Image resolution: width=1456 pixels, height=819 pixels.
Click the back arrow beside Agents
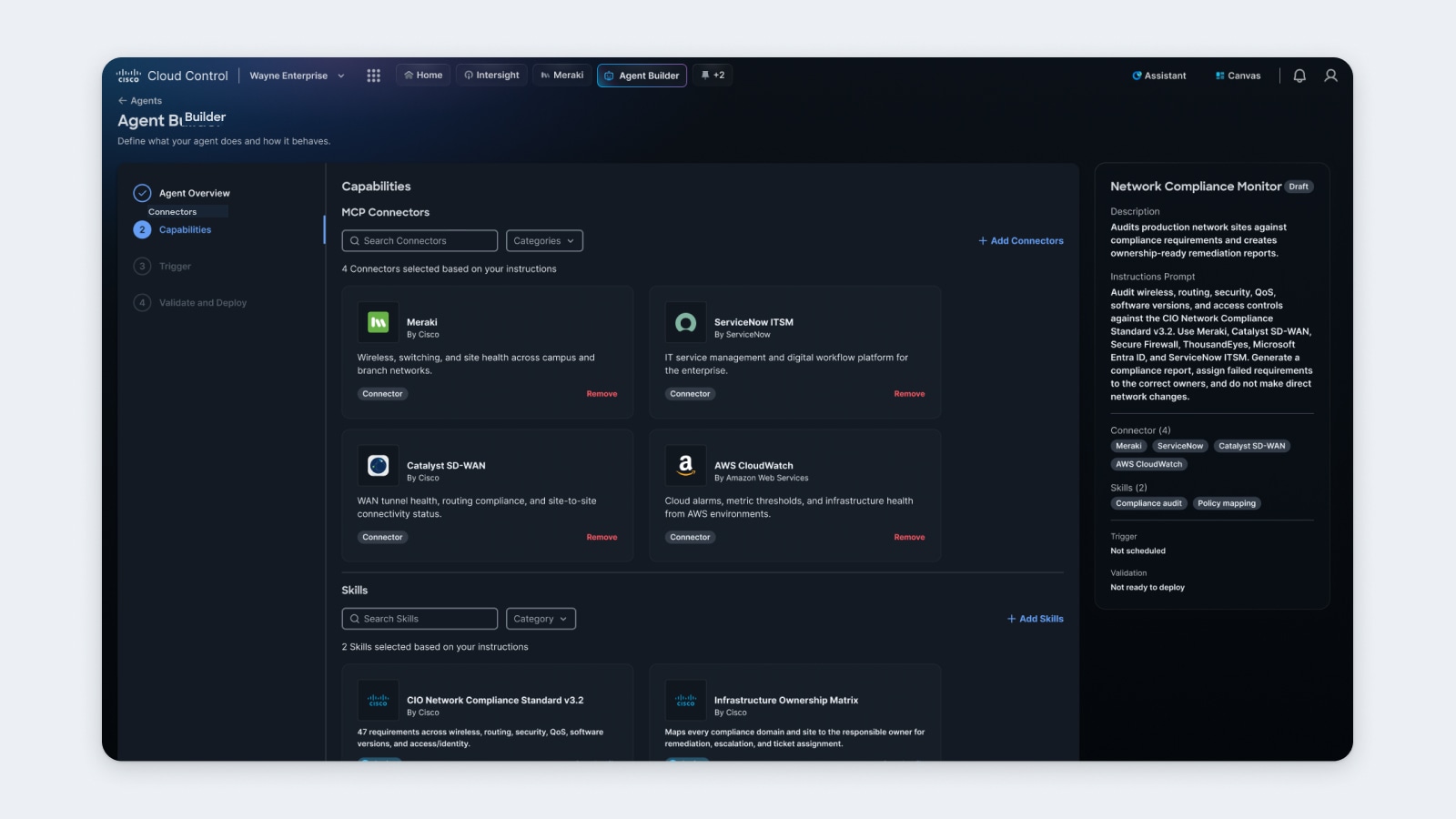(122, 101)
